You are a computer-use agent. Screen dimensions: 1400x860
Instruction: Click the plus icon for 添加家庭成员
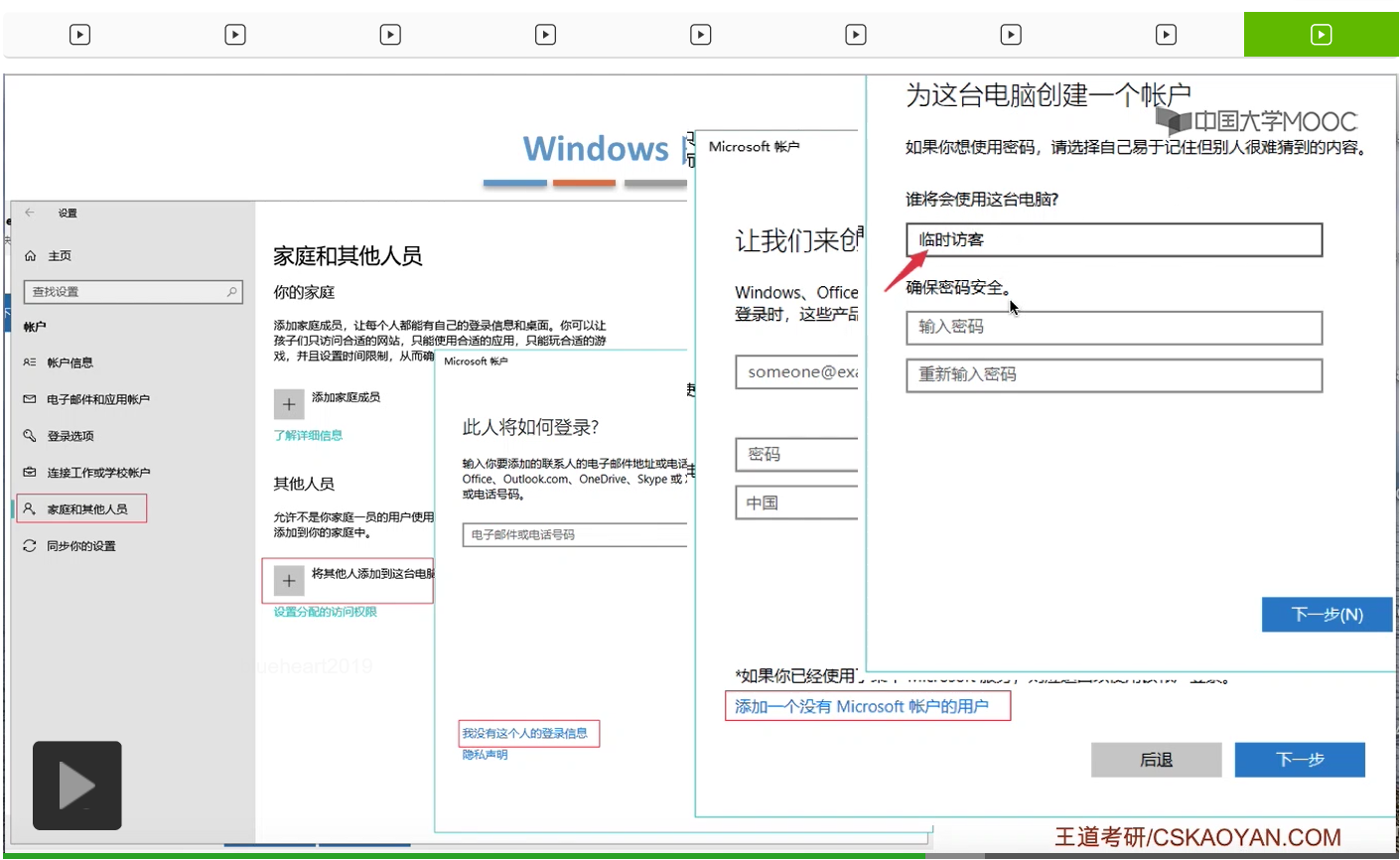click(x=289, y=404)
